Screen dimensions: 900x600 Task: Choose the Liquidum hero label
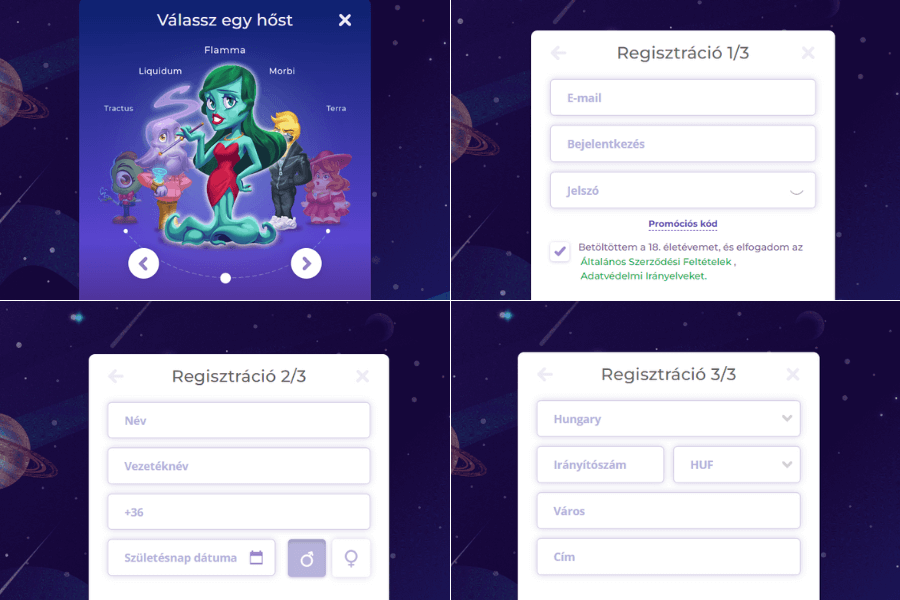pyautogui.click(x=160, y=71)
